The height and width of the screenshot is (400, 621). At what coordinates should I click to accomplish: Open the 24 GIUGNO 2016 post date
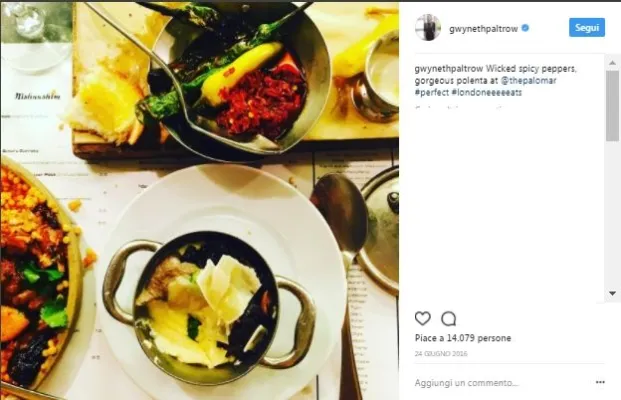coord(441,354)
